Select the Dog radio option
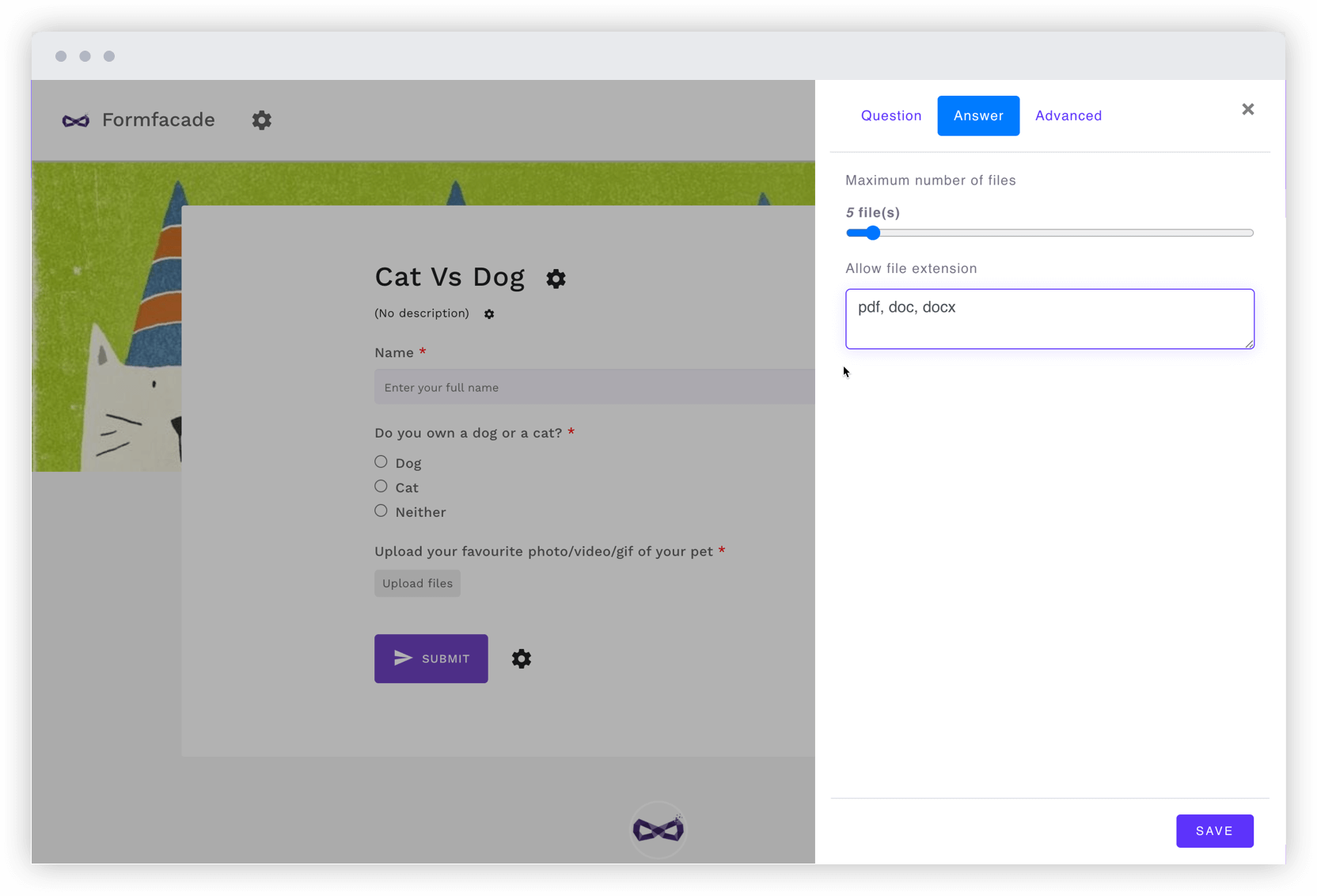The width and height of the screenshot is (1317, 896). click(381, 461)
